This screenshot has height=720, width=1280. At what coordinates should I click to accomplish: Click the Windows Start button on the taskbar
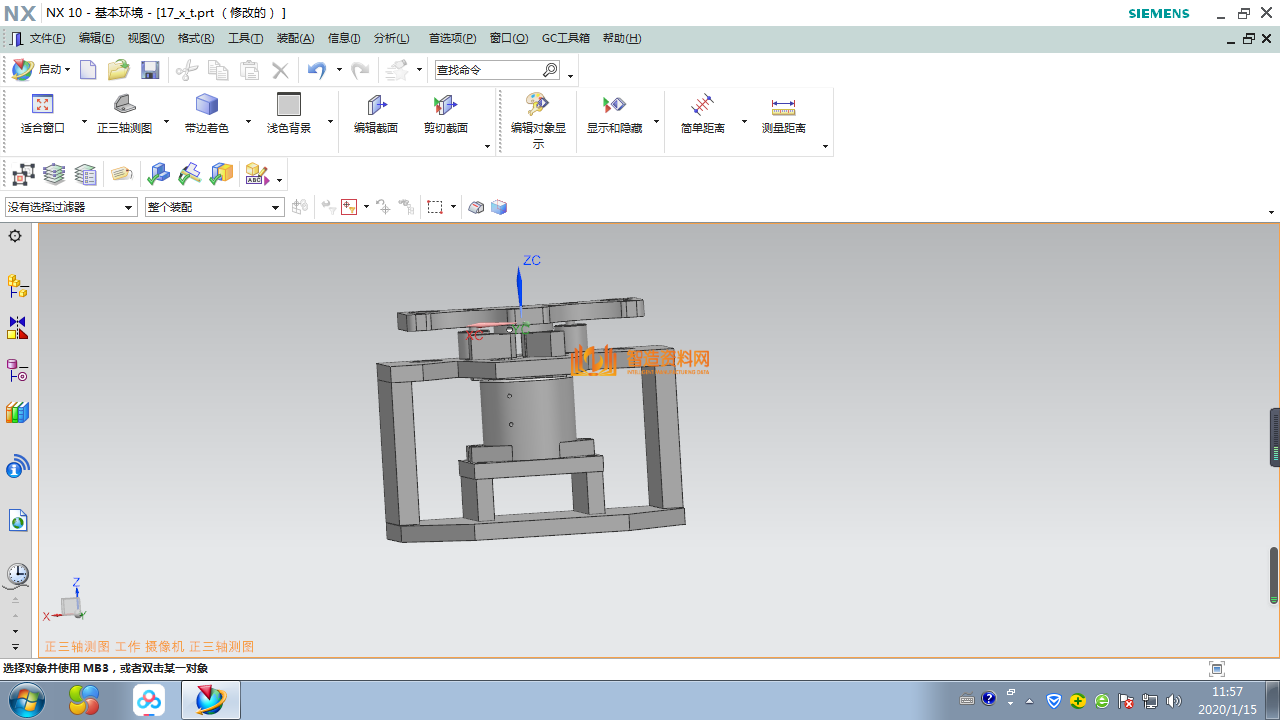tap(27, 700)
